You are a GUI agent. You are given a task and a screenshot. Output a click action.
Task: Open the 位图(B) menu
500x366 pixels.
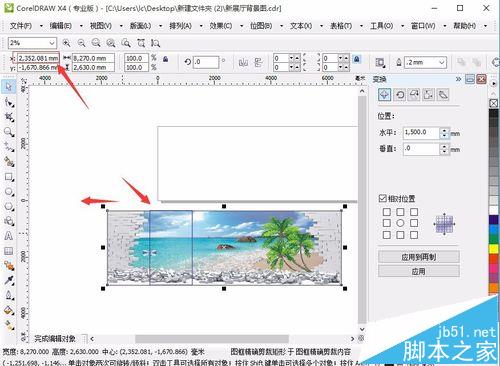click(261, 26)
